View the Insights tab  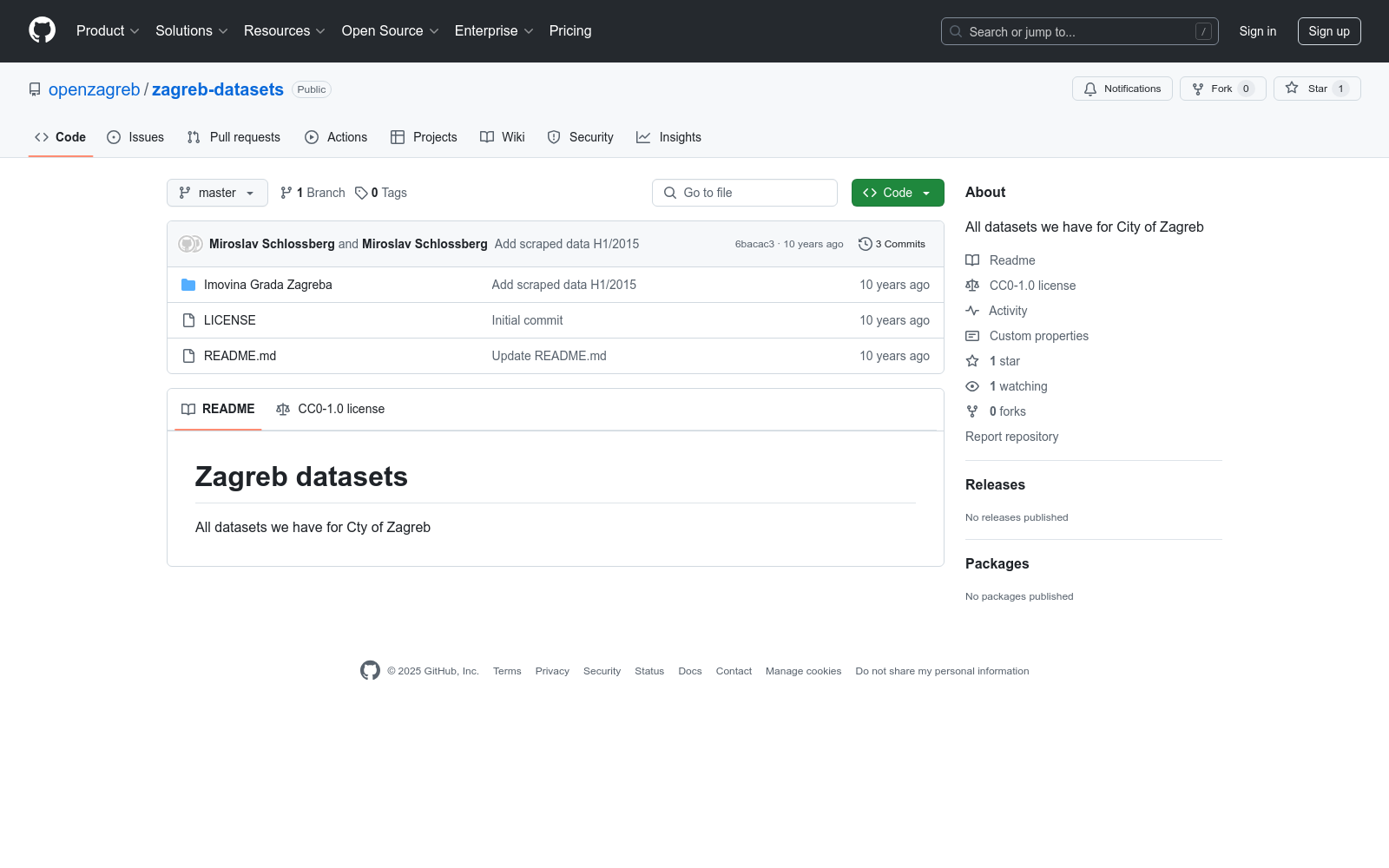pyautogui.click(x=668, y=137)
